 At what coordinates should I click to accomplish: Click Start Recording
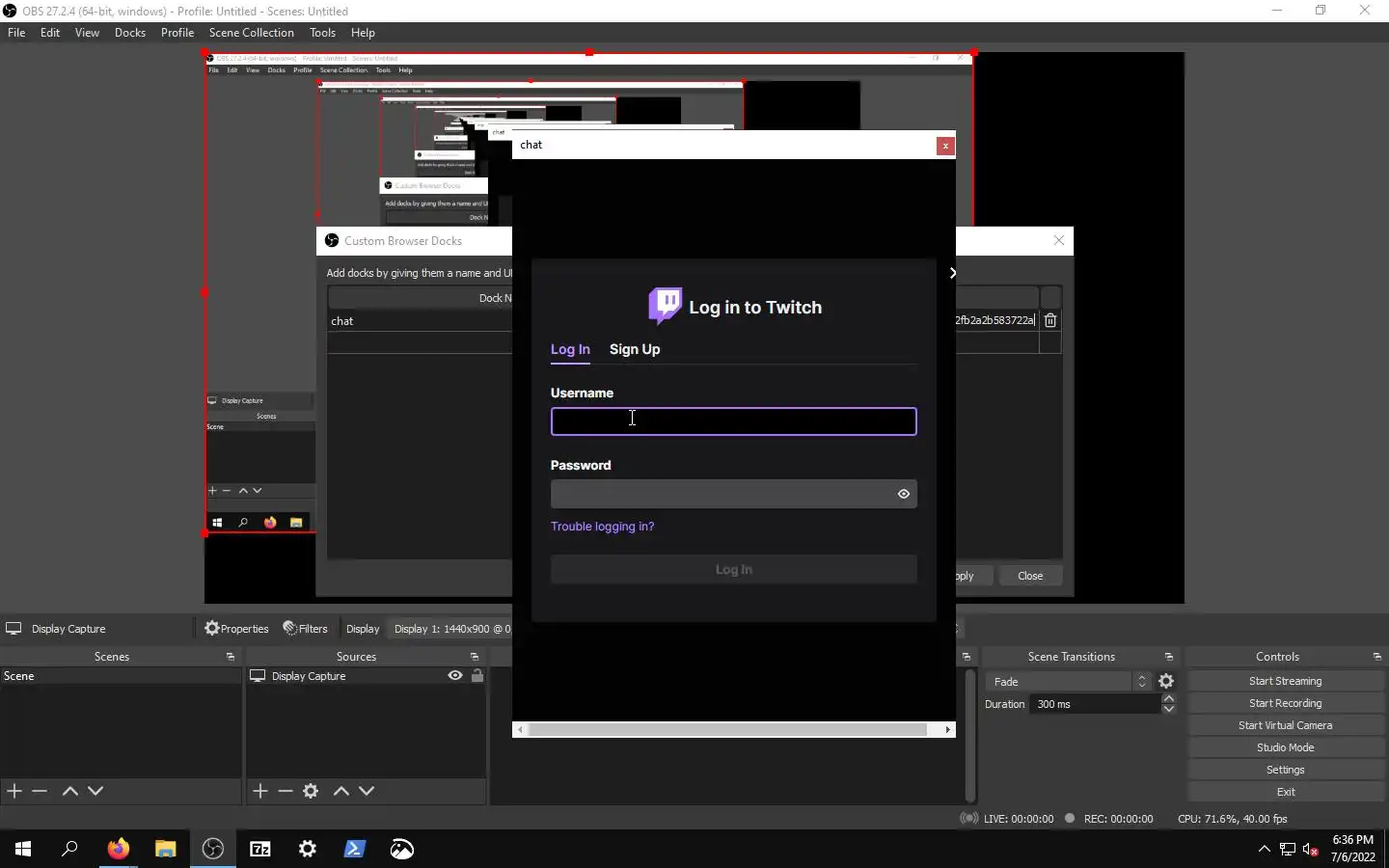[1286, 703]
